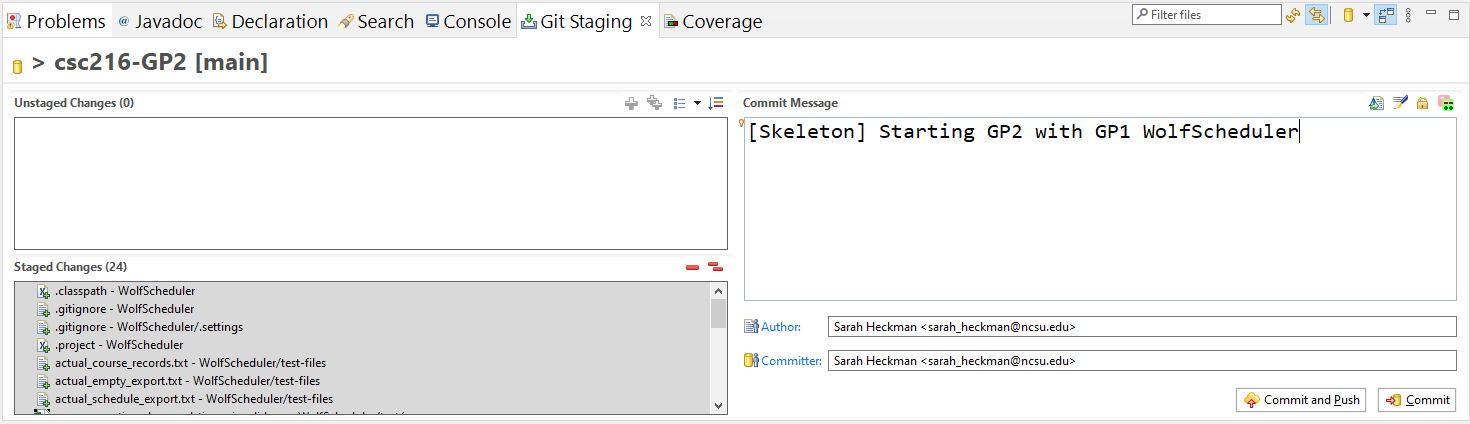
Task: Toggle Add Signed-off-by pen icon
Action: point(1400,103)
